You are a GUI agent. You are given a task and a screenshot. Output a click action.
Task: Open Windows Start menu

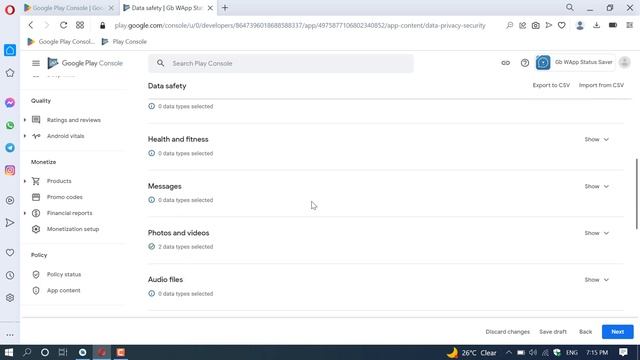(x=9, y=352)
